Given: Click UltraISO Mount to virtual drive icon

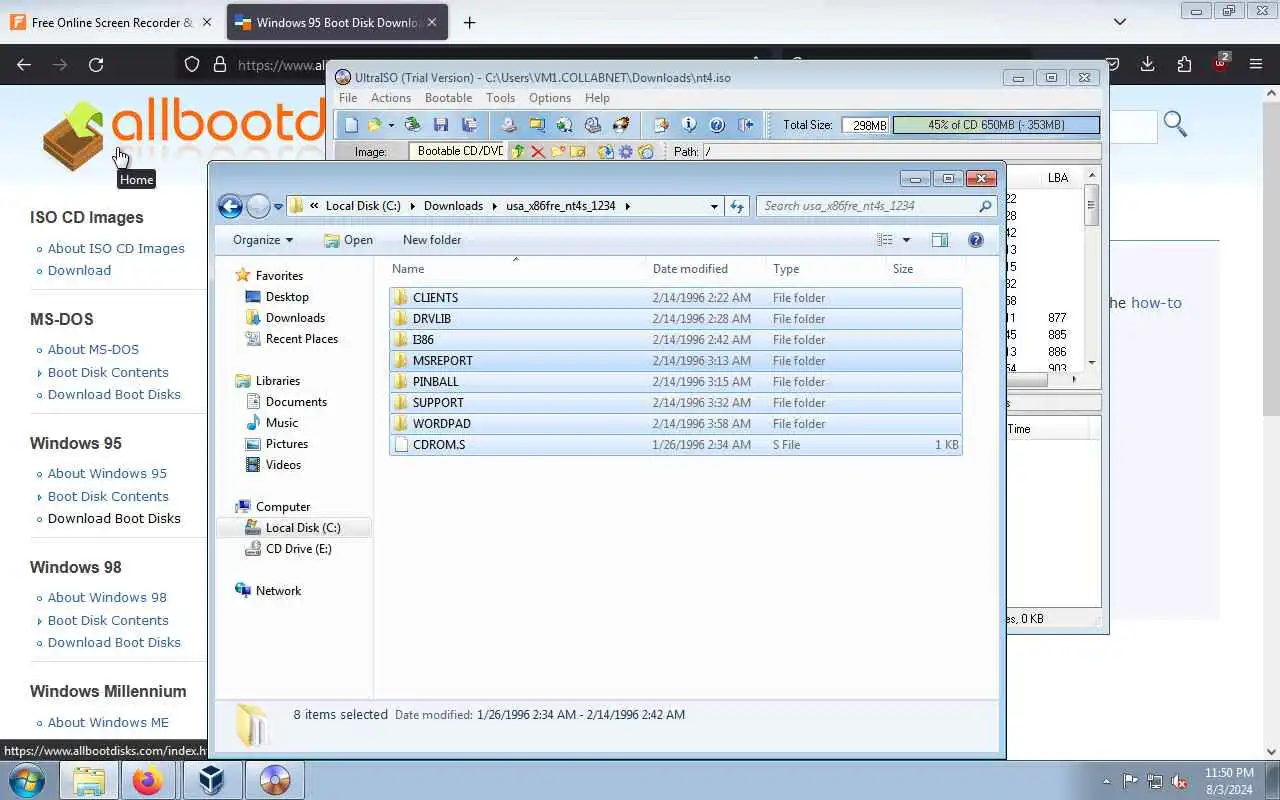Looking at the screenshot, I should point(593,125).
